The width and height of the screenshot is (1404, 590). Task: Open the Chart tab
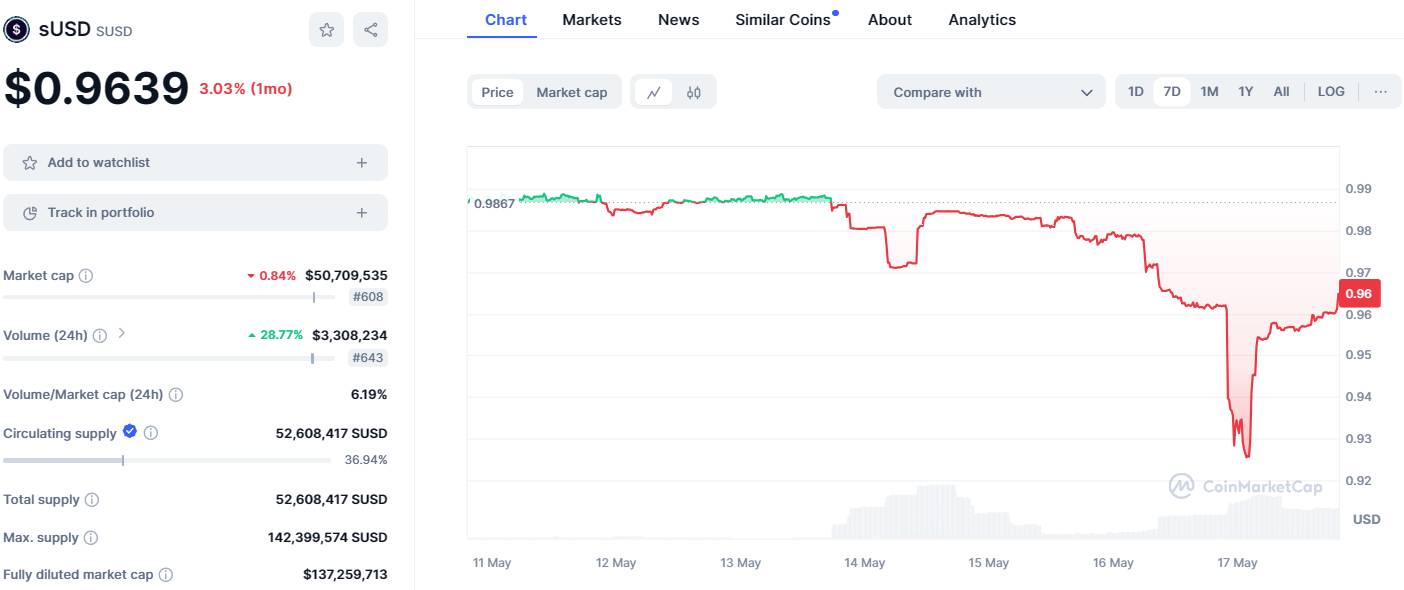tap(506, 19)
